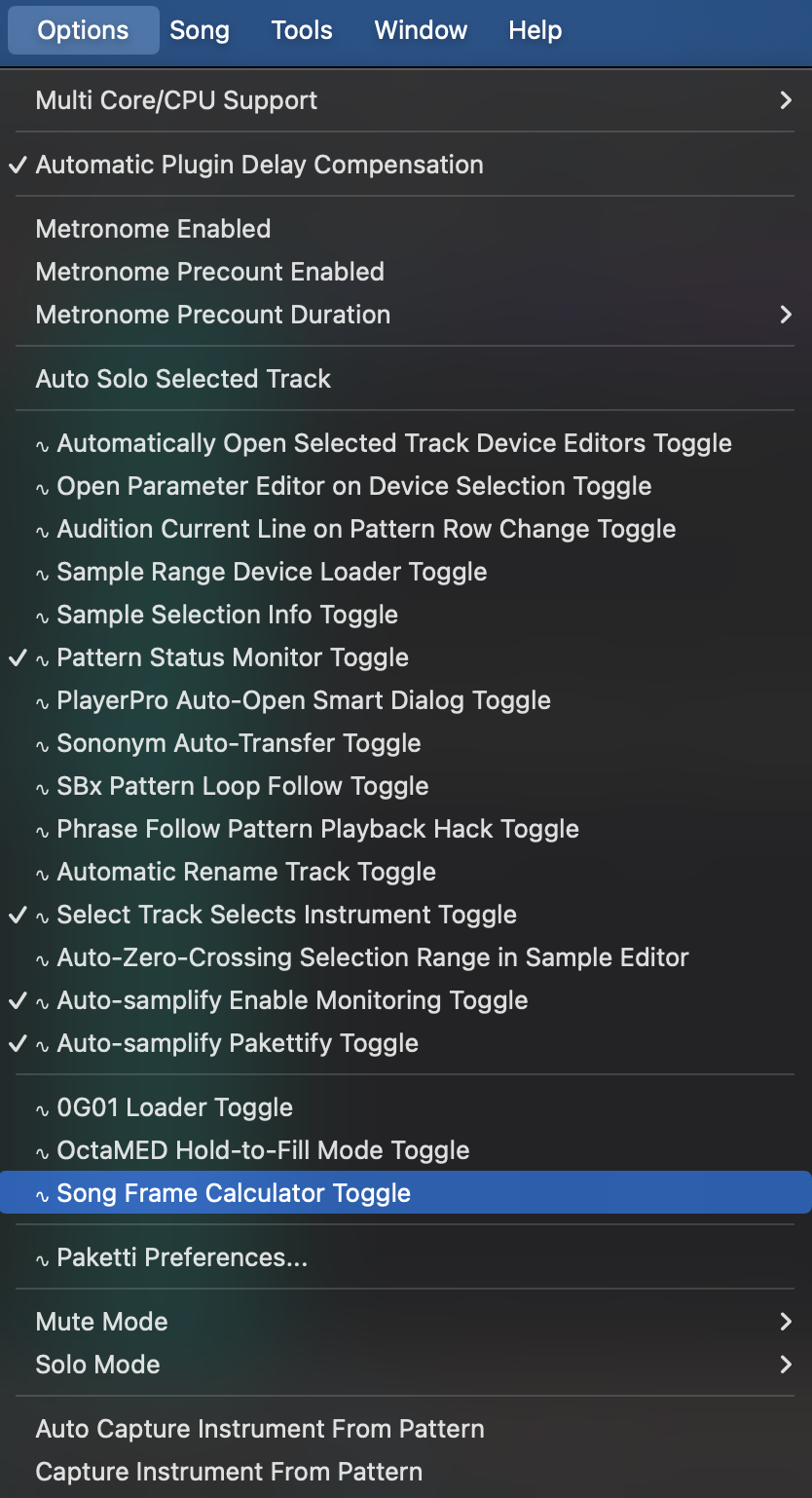Open the Mute Mode submenu
The image size is (812, 1498).
tap(102, 1322)
